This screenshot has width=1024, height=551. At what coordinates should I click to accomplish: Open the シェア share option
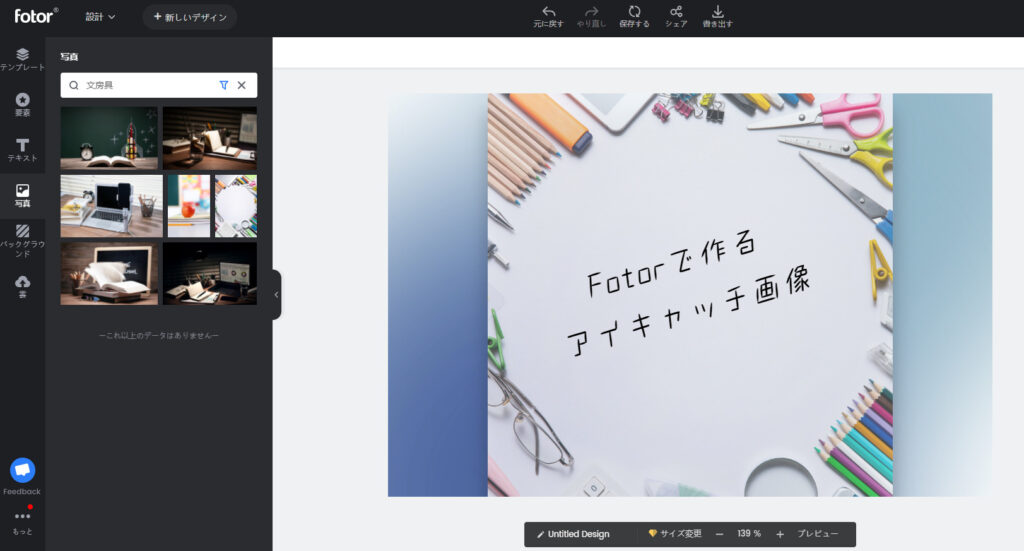click(x=676, y=17)
